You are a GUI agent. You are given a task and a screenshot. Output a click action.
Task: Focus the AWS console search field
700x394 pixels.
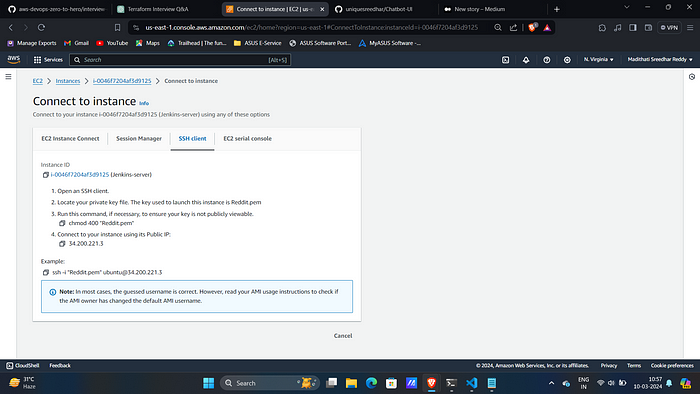pos(180,60)
